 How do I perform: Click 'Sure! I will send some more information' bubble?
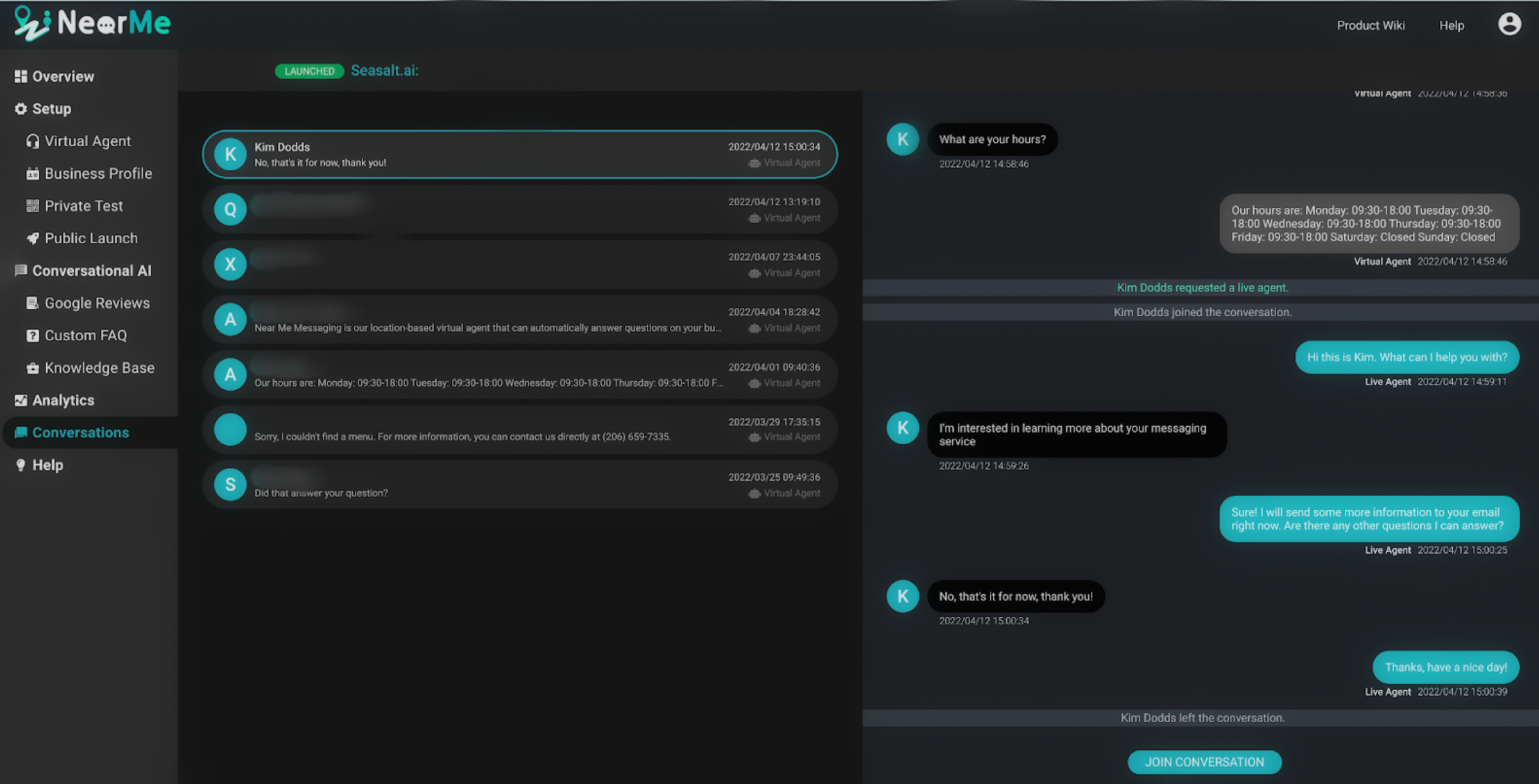pyautogui.click(x=1369, y=519)
